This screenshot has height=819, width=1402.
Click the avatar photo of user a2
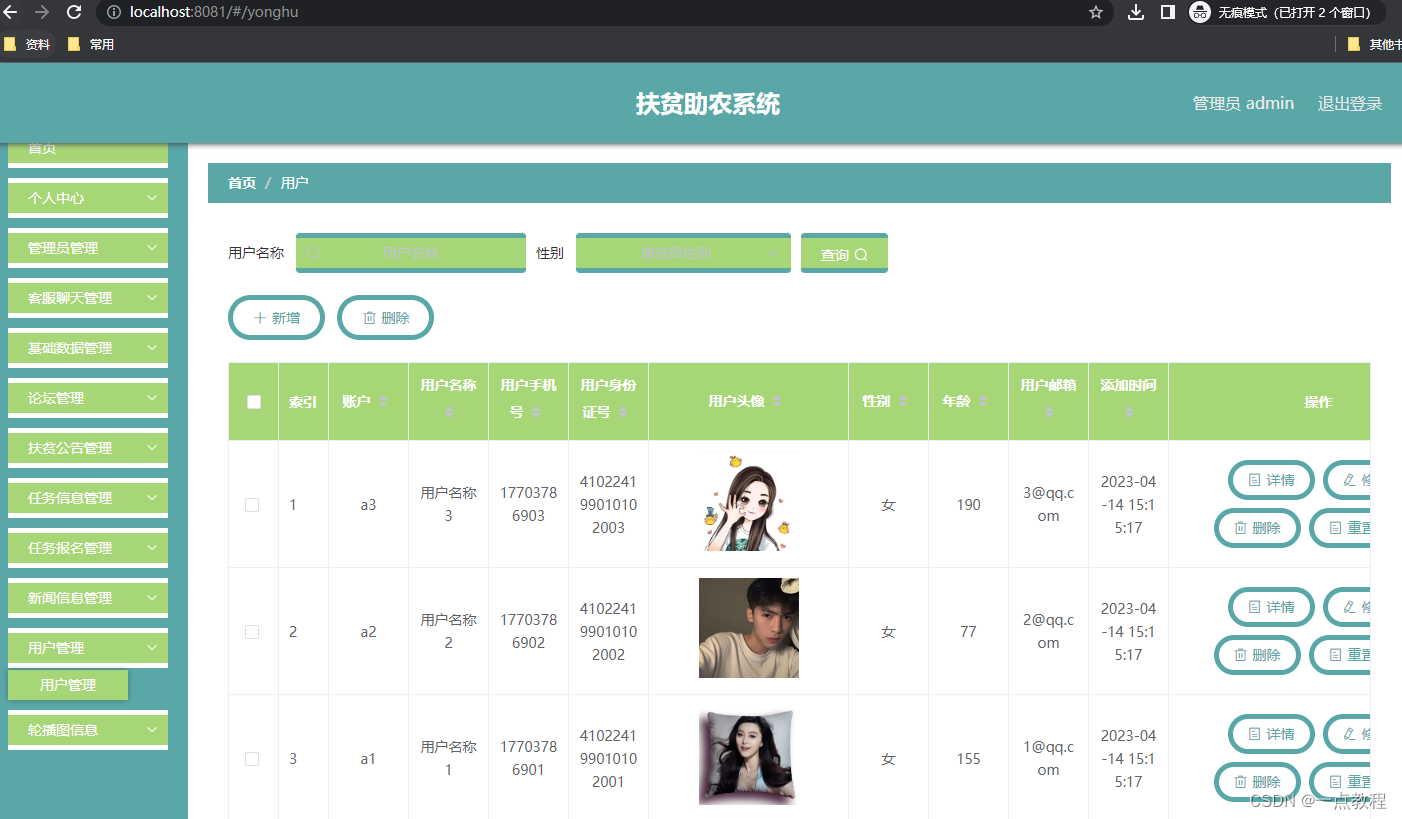pos(748,628)
